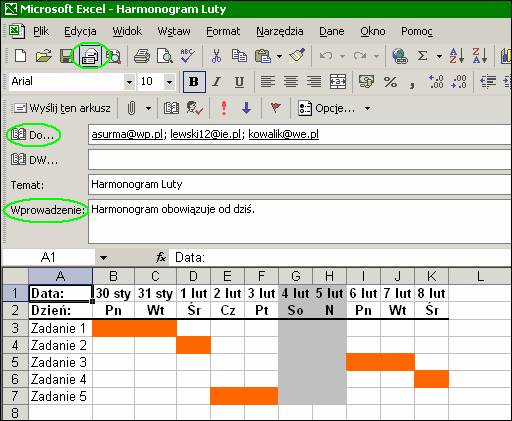Click the Save floppy disk icon

click(x=66, y=56)
